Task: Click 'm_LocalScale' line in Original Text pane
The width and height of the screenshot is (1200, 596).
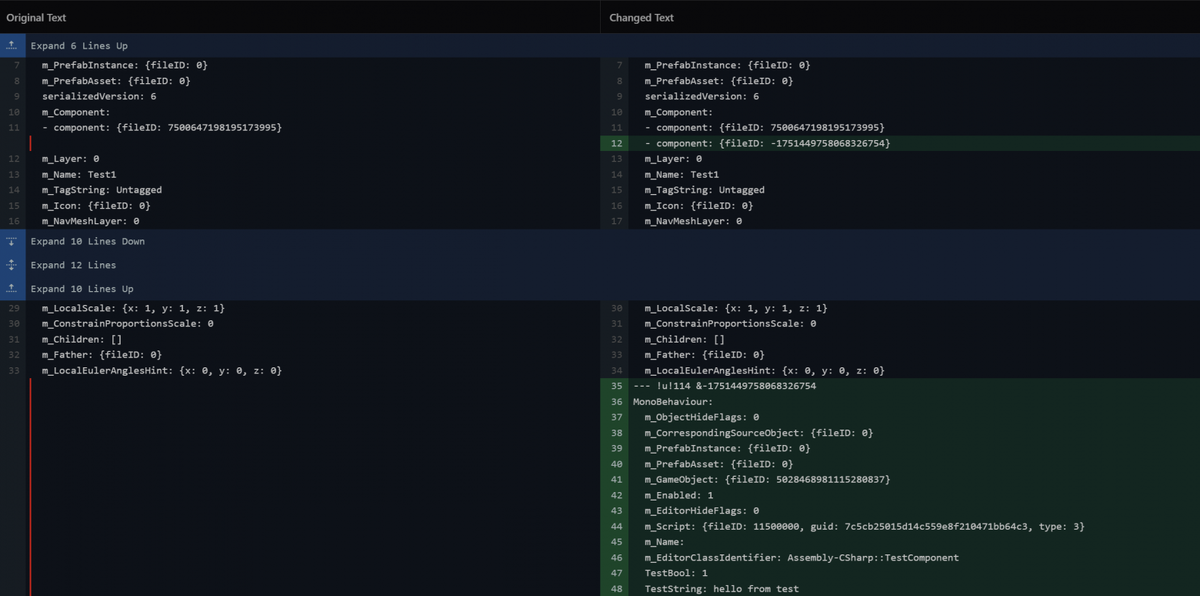Action: click(133, 308)
